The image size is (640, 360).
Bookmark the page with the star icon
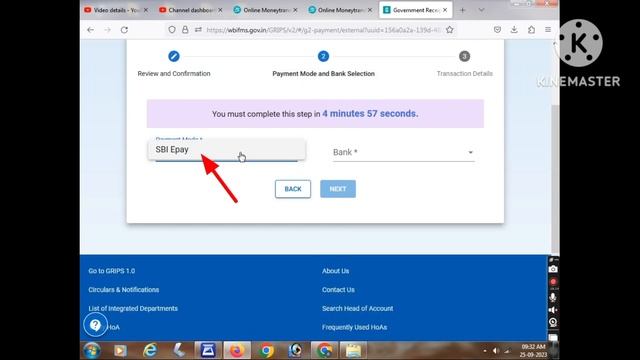tap(449, 30)
